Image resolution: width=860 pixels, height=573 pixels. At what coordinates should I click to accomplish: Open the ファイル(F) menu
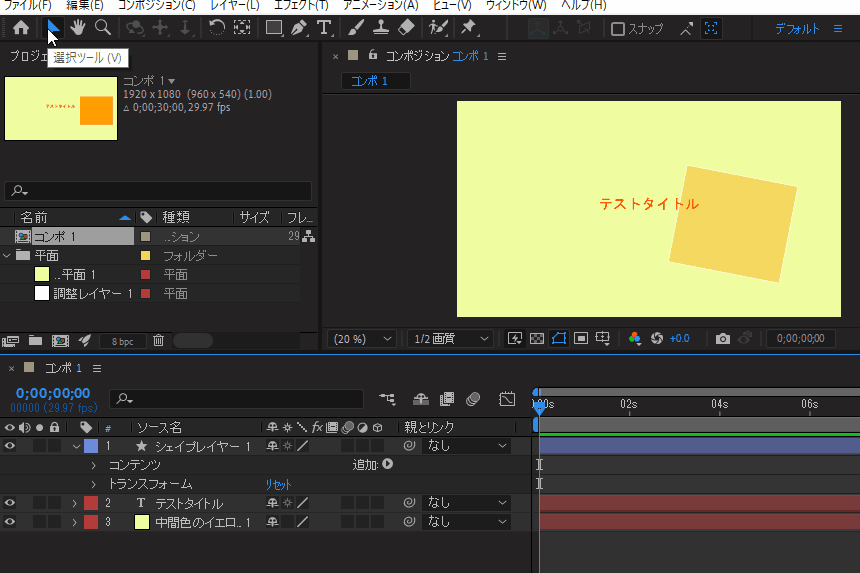(27, 5)
